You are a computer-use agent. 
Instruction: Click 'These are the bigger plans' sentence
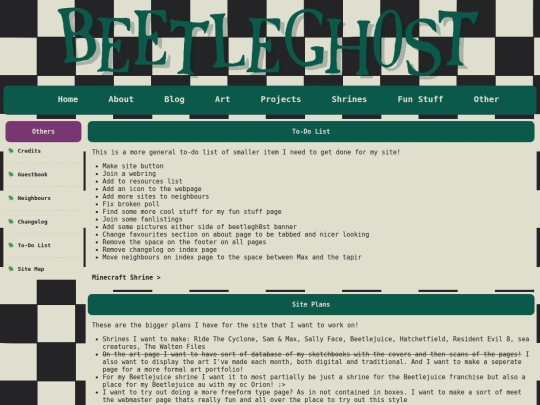coord(225,325)
